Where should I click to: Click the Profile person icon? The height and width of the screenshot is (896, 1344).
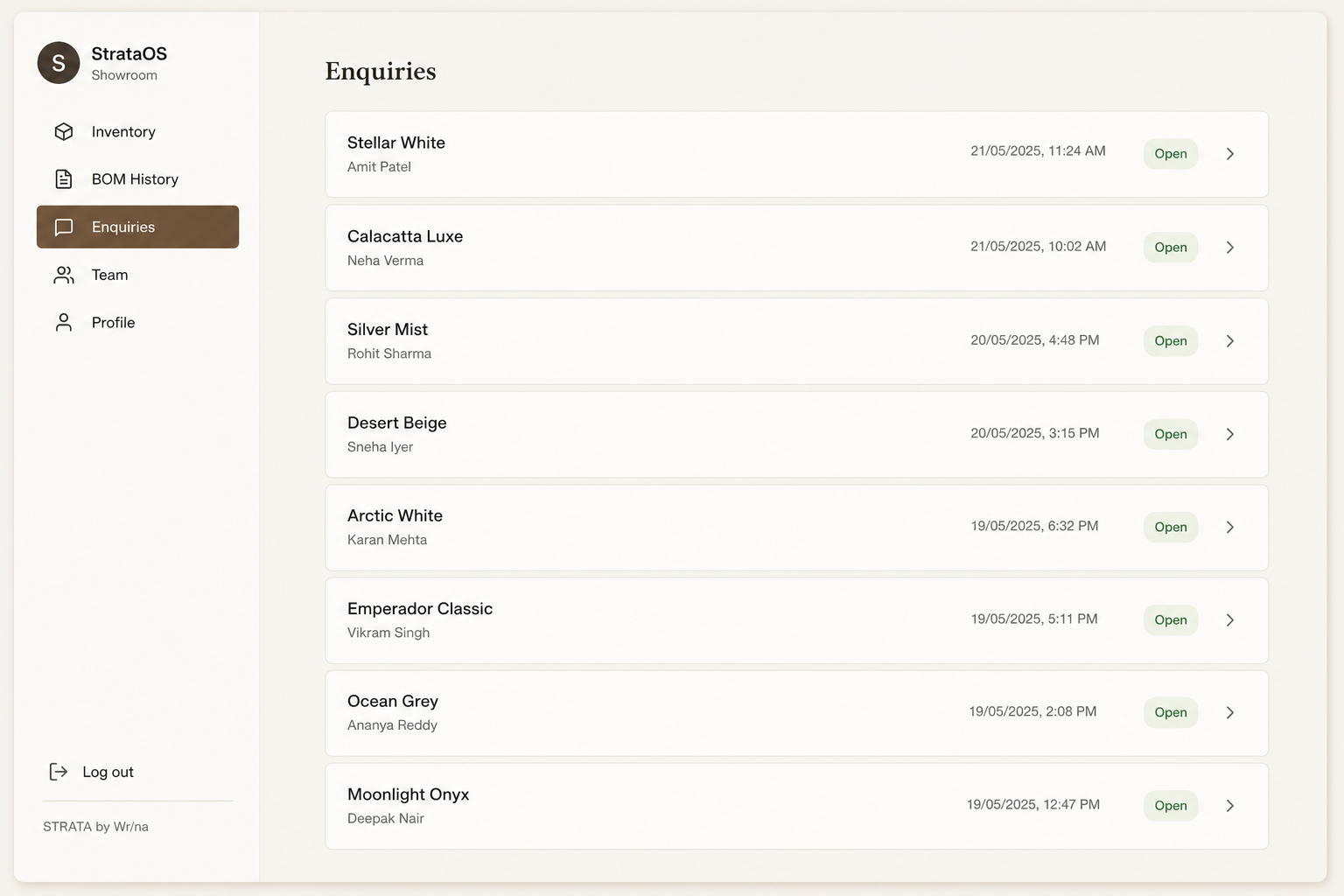click(x=64, y=323)
